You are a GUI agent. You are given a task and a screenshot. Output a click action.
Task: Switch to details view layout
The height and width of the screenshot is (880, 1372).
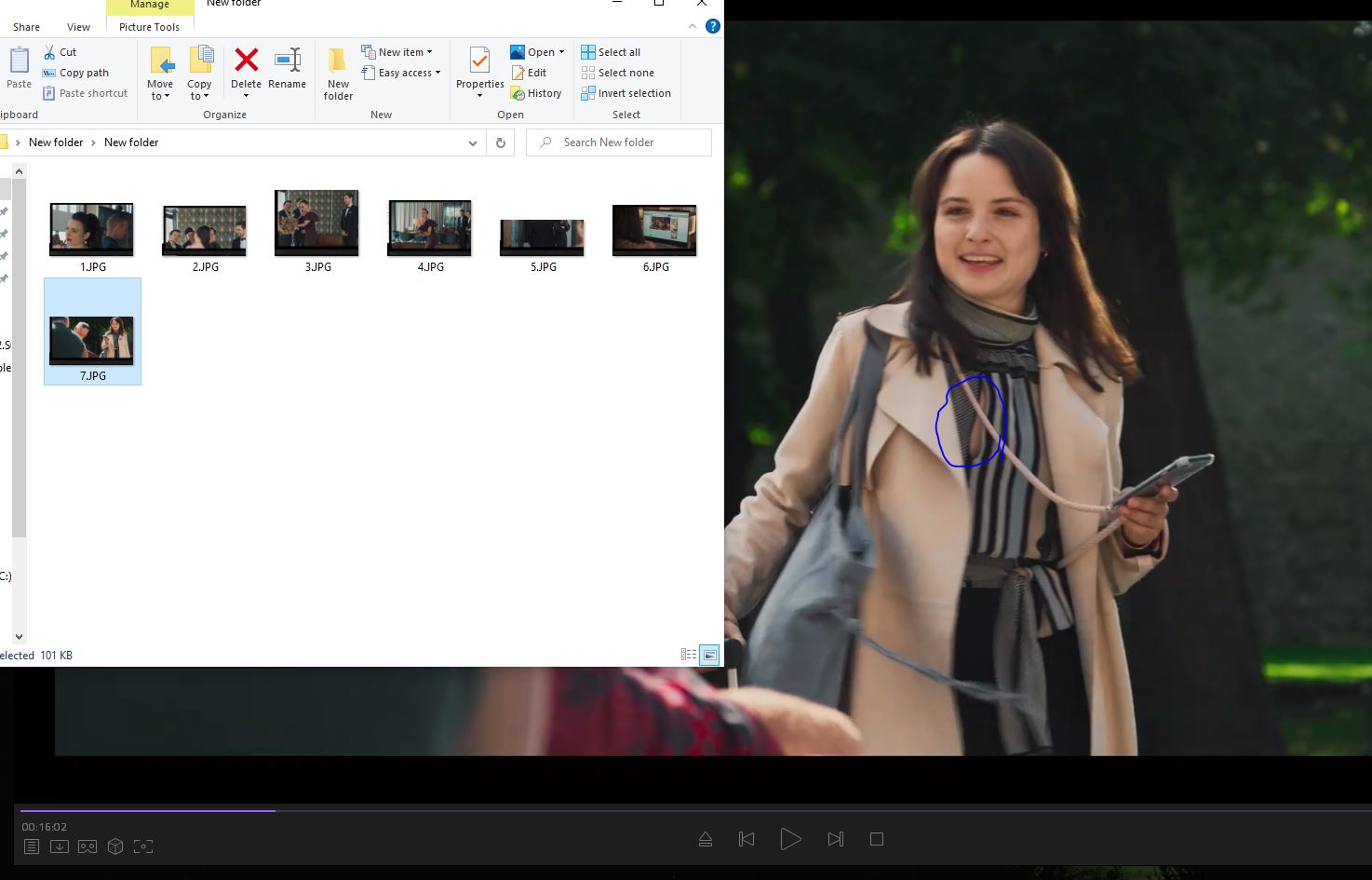689,655
